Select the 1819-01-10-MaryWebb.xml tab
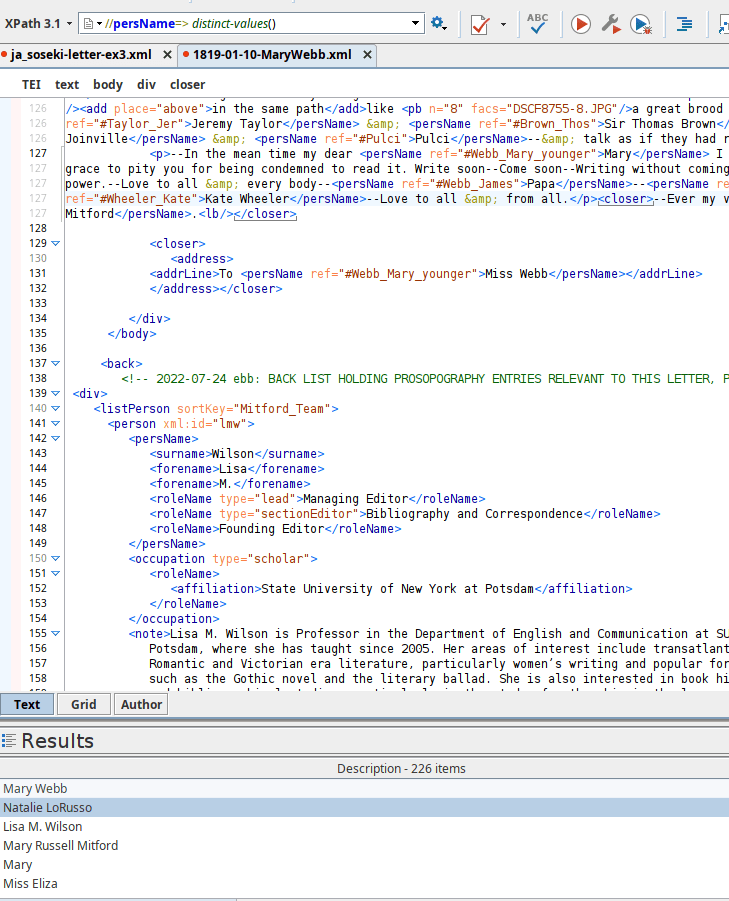This screenshot has height=901, width=729. point(272,55)
